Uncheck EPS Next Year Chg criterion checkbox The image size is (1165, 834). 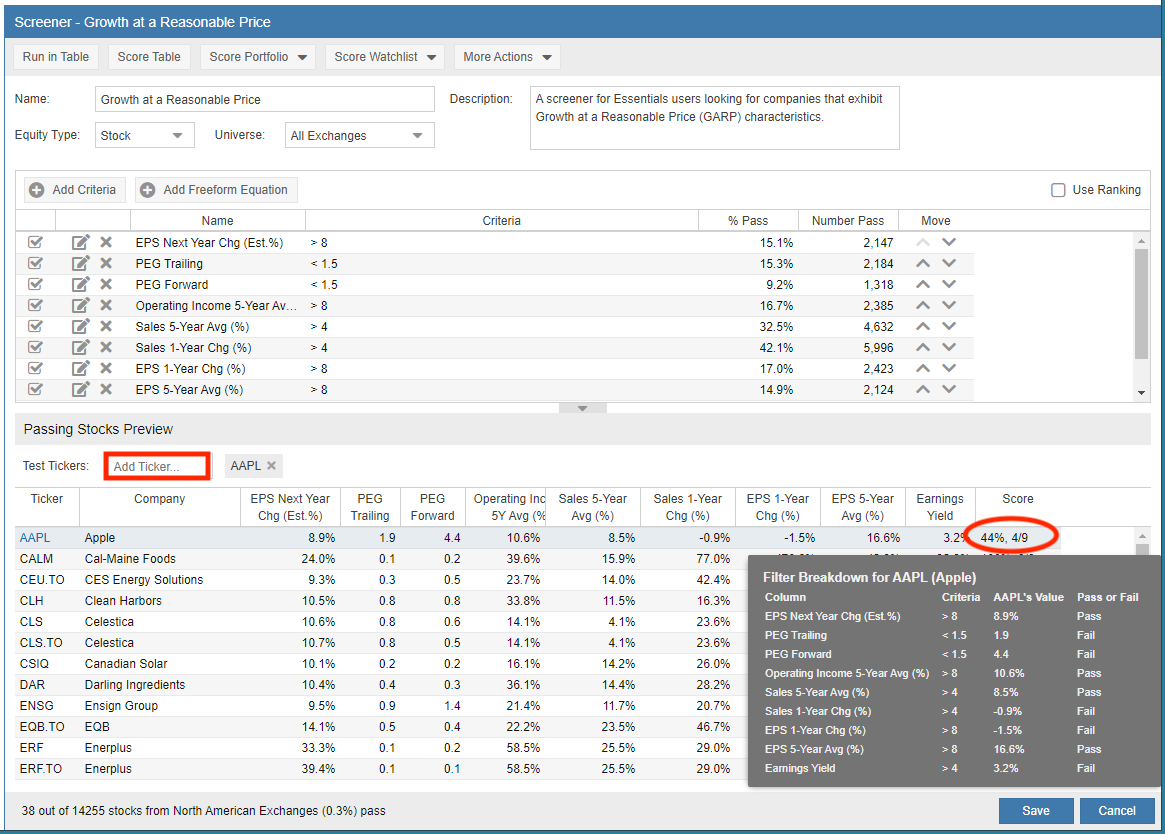pyautogui.click(x=35, y=242)
